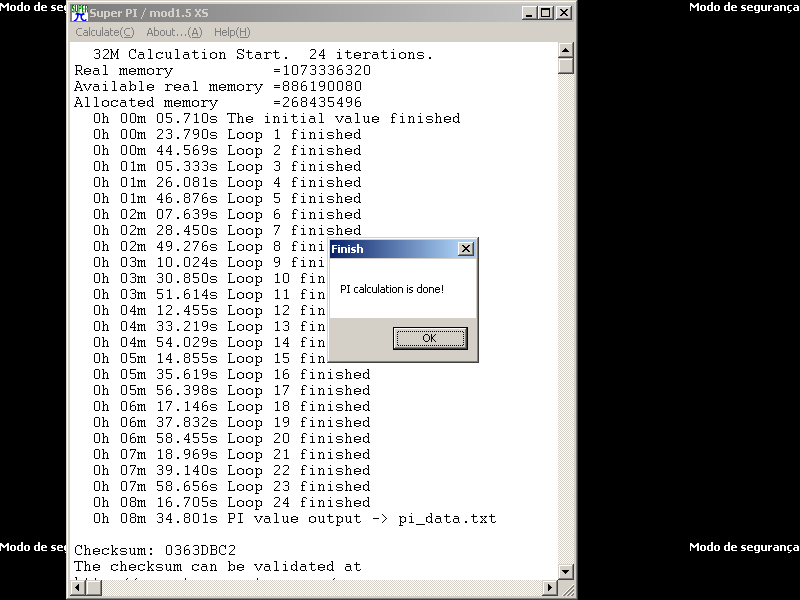This screenshot has height=600, width=800.
Task: Click the 'PI calculation is done!' message
Action: (x=392, y=289)
